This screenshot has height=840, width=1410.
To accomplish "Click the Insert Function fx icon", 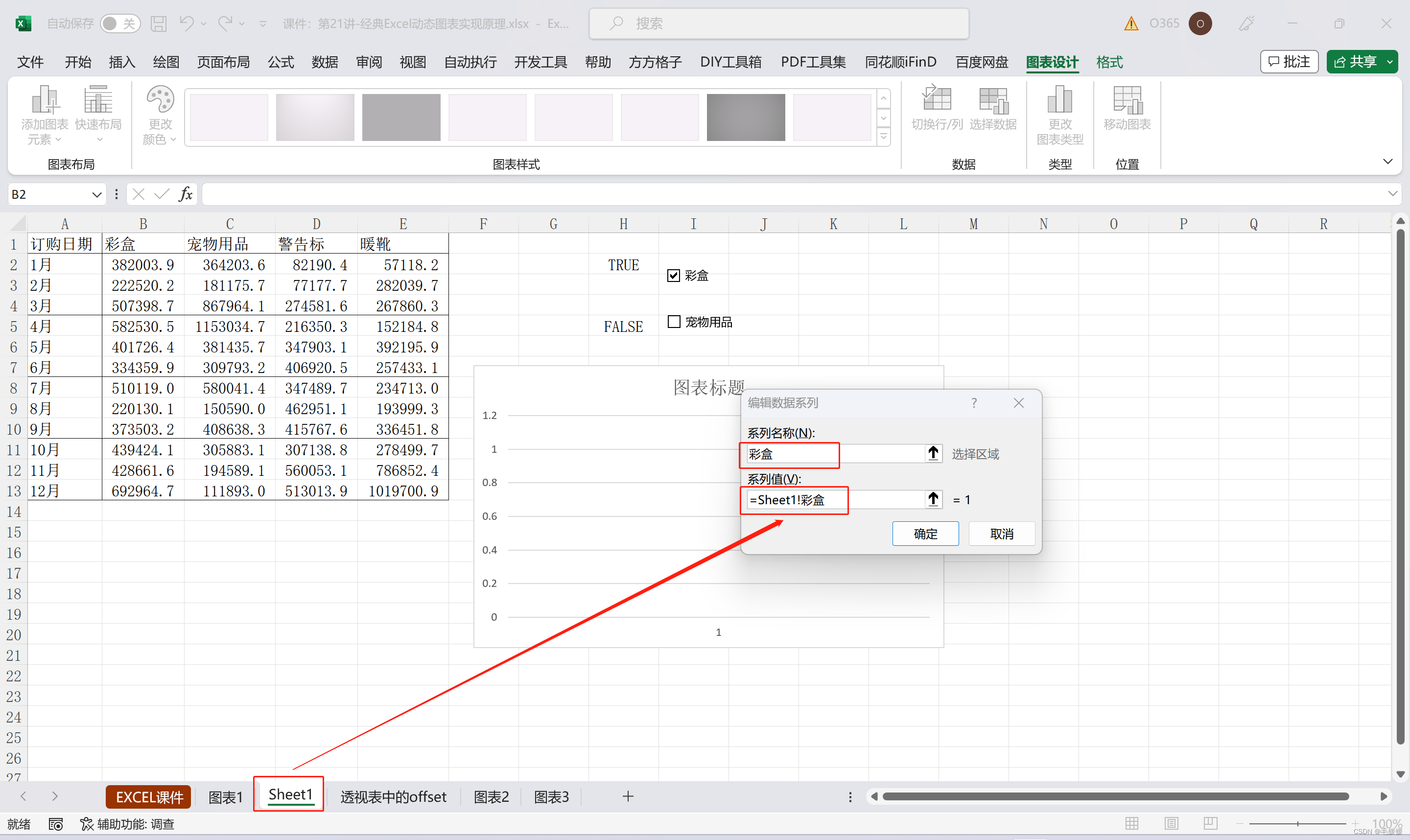I will 185,195.
